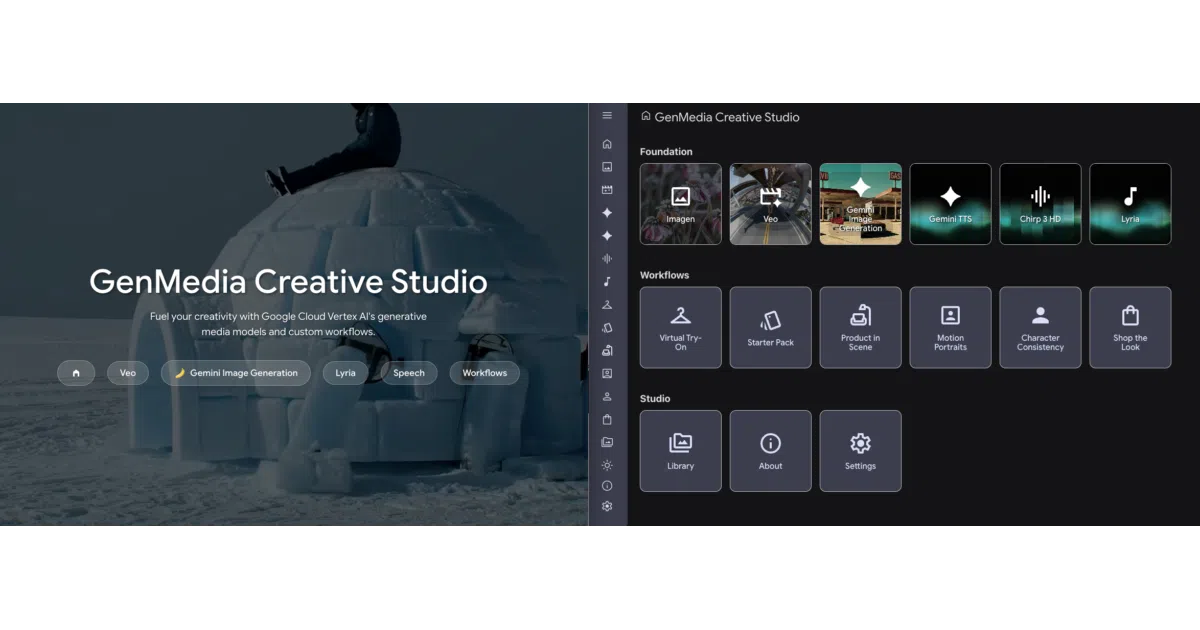Open Virtual Try-On via sidebar hanger icon
1200x630 pixels.
click(607, 305)
